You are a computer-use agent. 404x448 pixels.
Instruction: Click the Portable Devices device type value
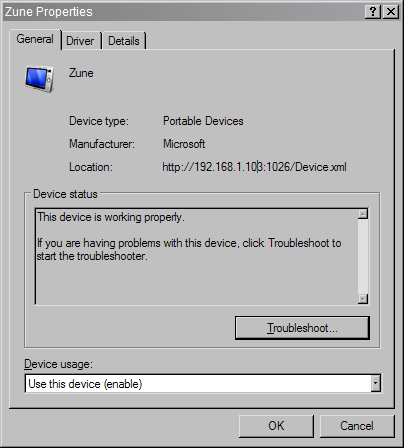203,121
